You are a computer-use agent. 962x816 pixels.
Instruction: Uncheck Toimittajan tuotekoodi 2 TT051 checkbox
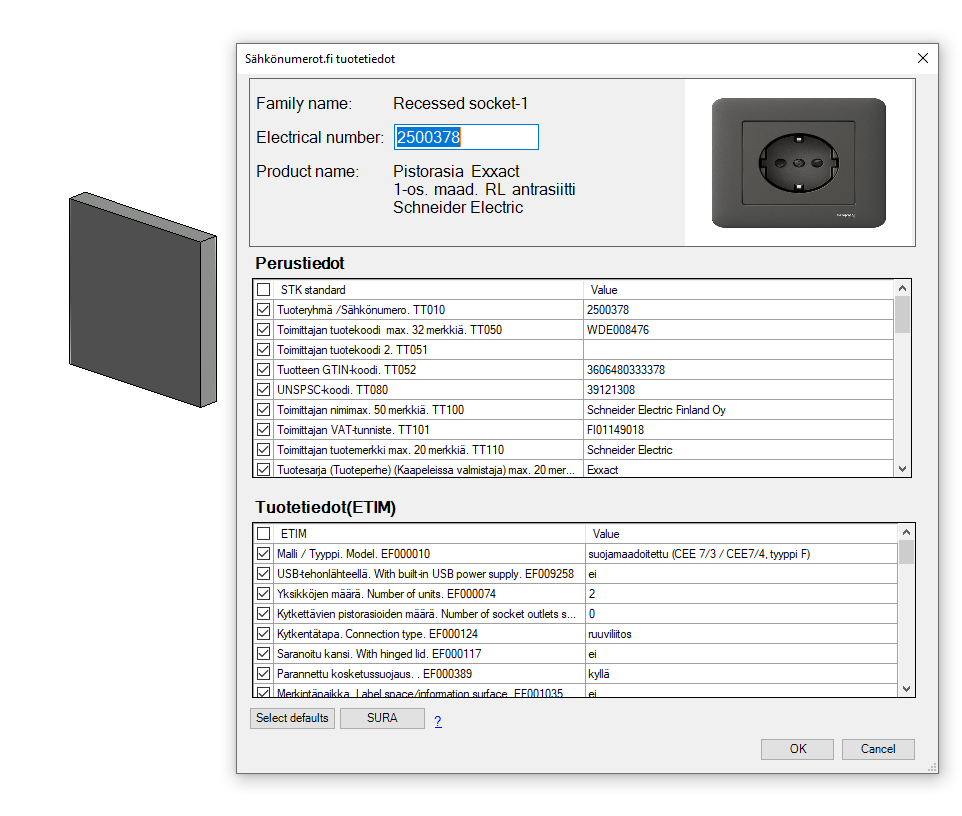click(x=264, y=350)
